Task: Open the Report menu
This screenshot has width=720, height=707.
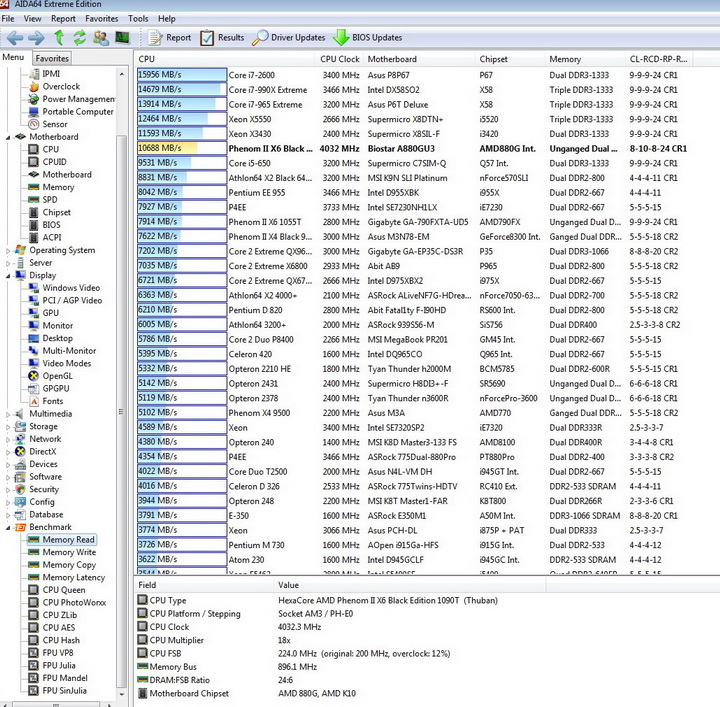Action: (63, 19)
